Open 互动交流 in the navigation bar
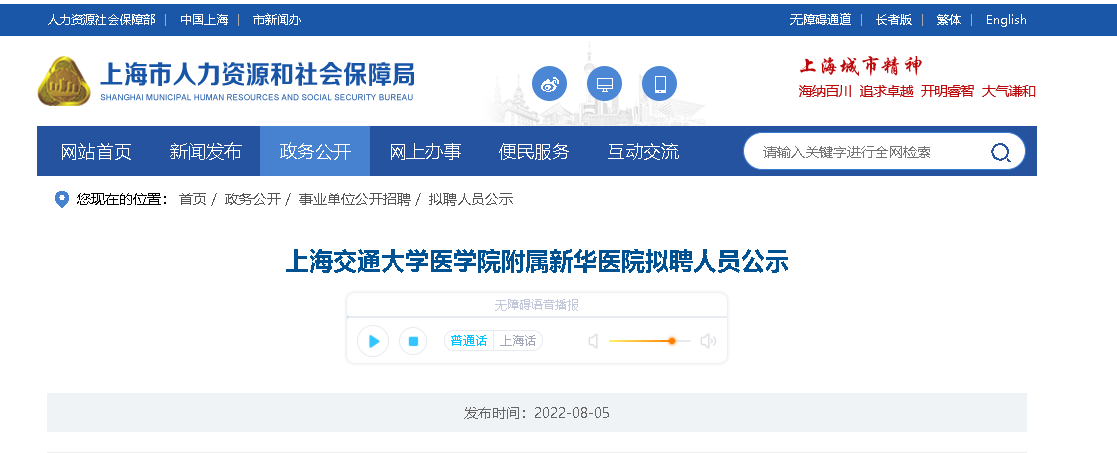The height and width of the screenshot is (453, 1117). pos(643,151)
